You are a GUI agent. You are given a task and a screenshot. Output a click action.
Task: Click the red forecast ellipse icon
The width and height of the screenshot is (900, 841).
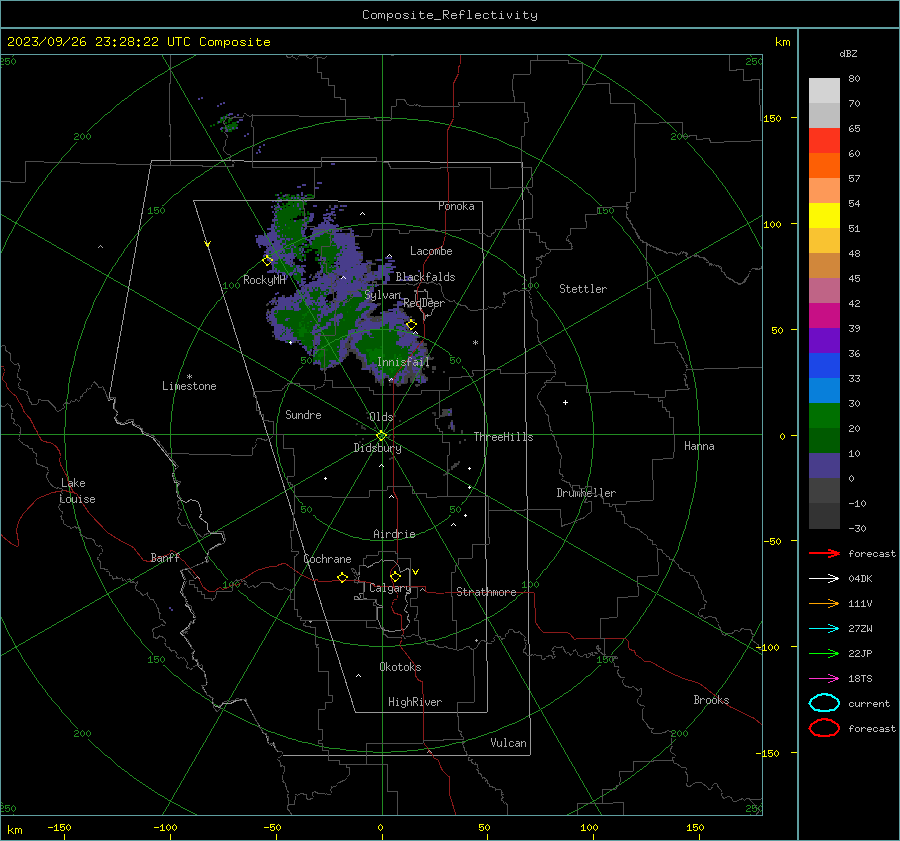tap(824, 728)
